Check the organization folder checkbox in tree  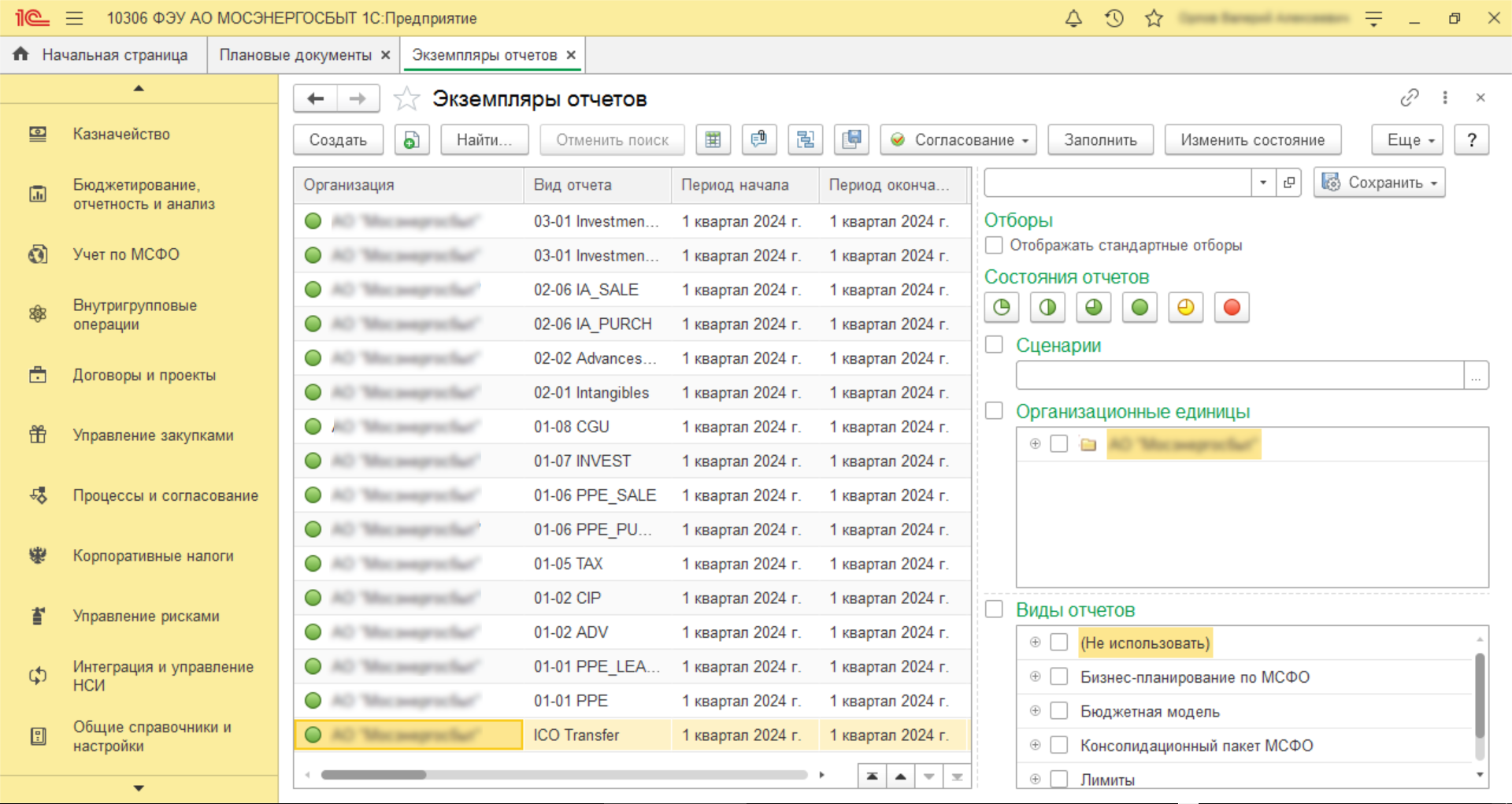pos(1059,444)
